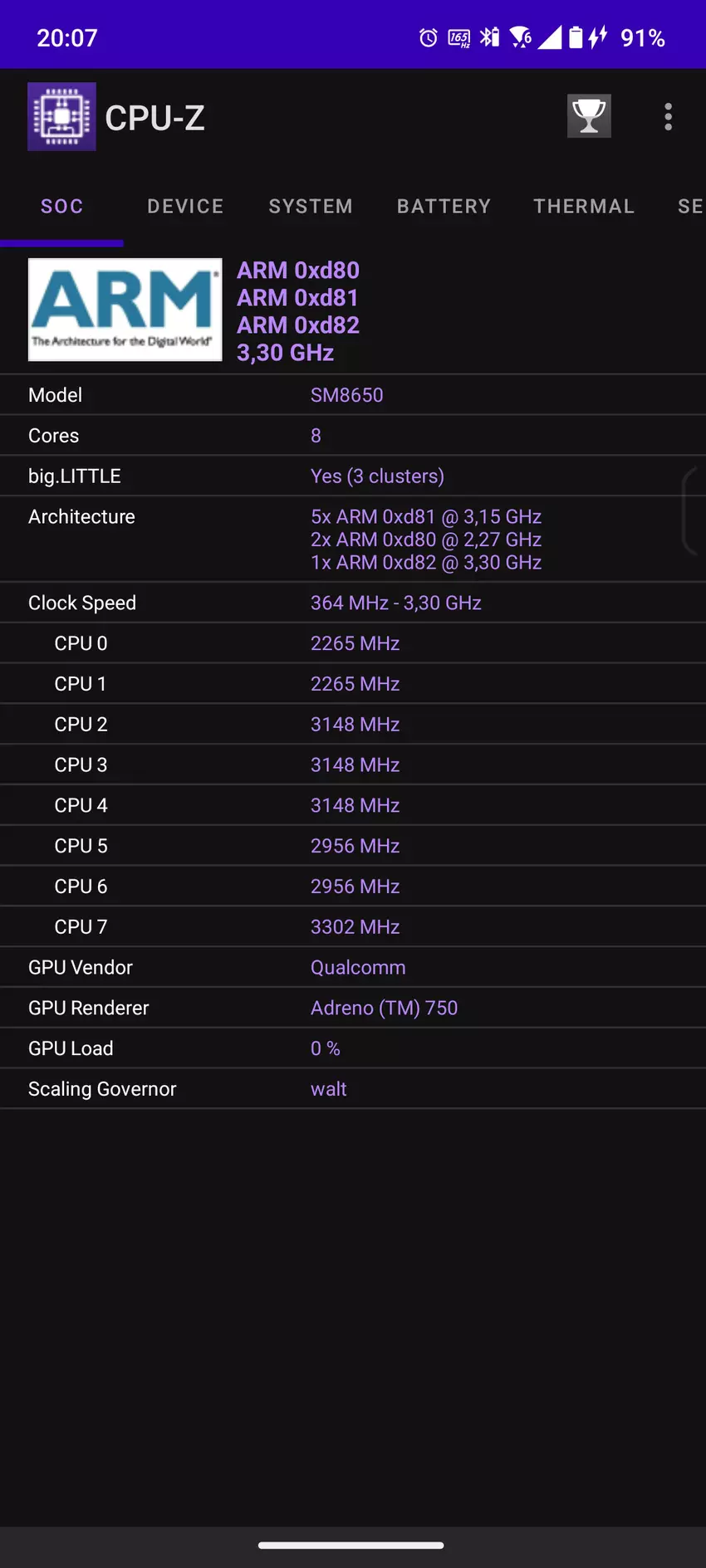Screen dimensions: 706x1568
Task: Tap the CPU 7 frequency row
Action: (353, 927)
